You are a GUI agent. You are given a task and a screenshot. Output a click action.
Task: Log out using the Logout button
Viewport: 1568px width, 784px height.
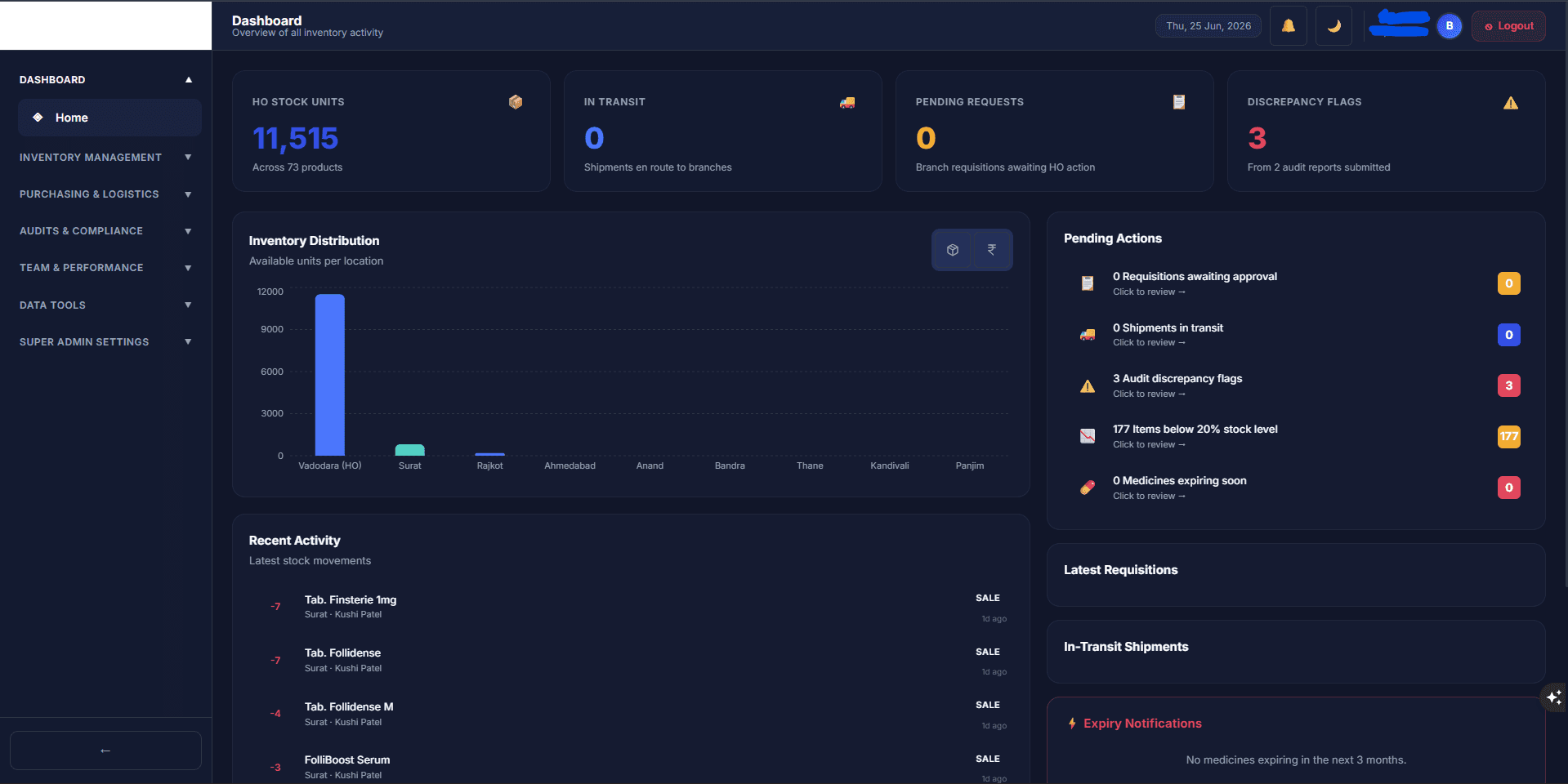coord(1508,26)
